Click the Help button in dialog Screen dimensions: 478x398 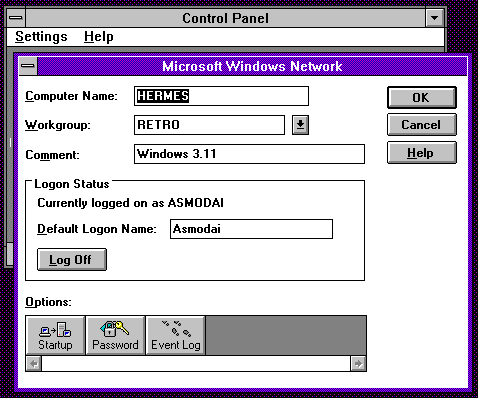click(422, 153)
